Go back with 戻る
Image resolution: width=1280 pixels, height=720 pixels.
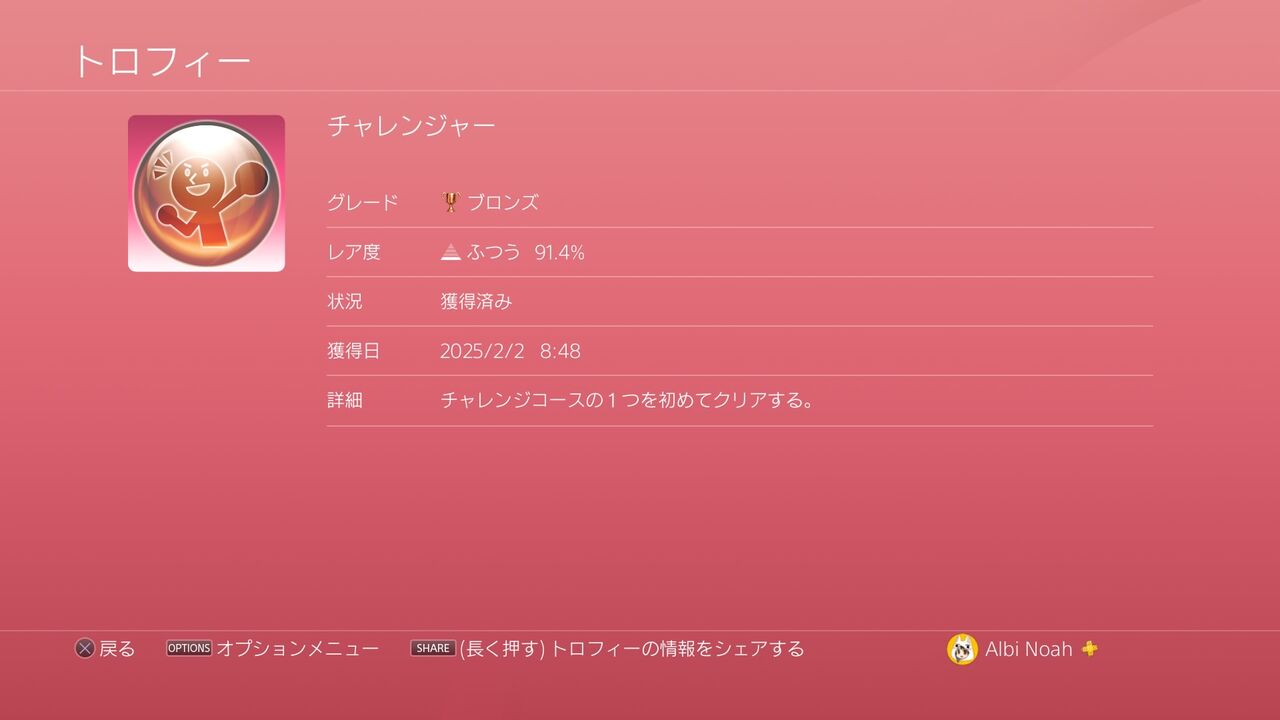click(x=117, y=649)
